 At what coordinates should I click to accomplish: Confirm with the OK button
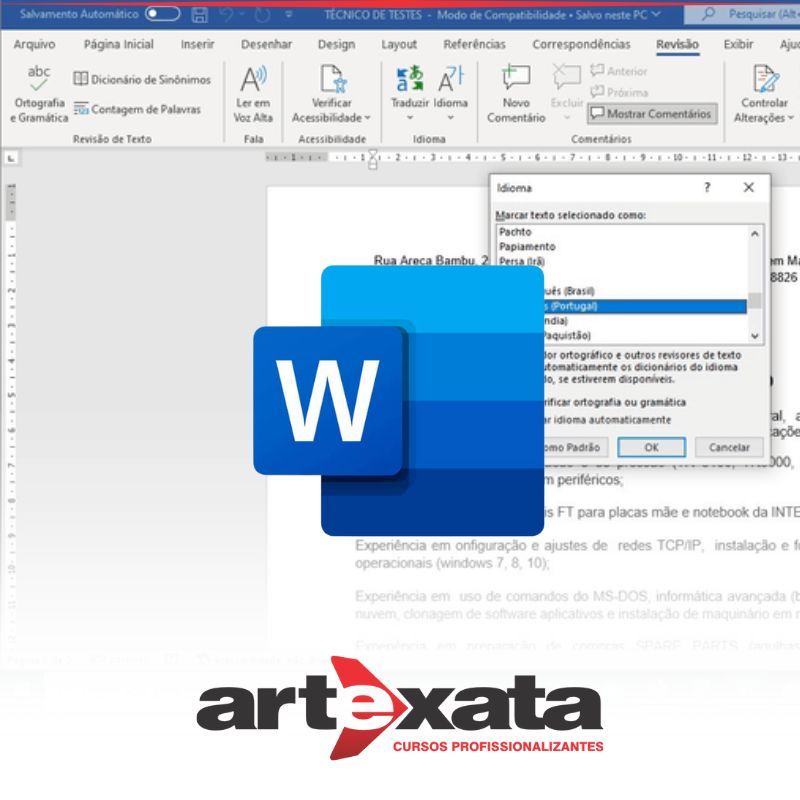(651, 447)
